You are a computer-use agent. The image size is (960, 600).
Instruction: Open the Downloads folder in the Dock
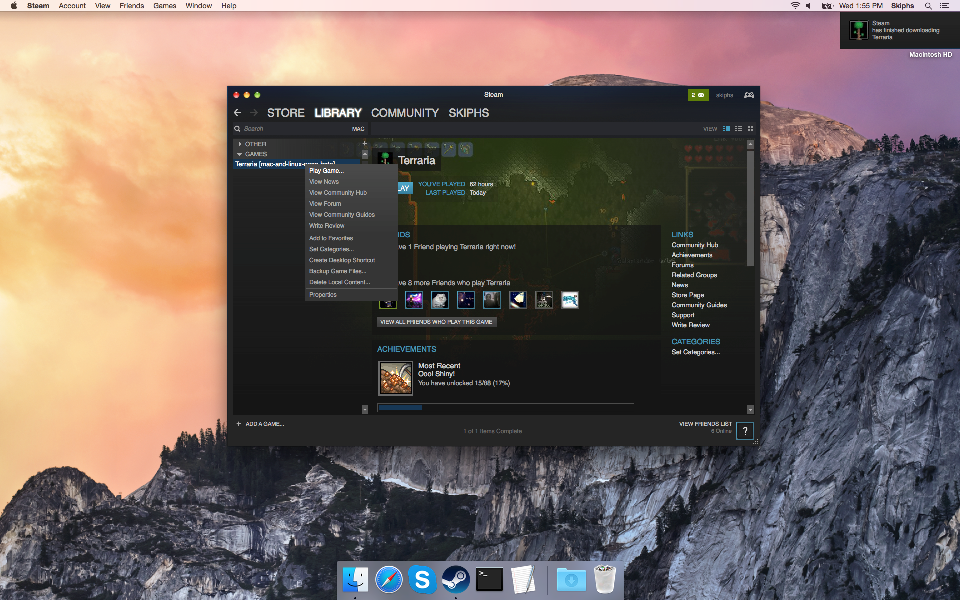(571, 579)
